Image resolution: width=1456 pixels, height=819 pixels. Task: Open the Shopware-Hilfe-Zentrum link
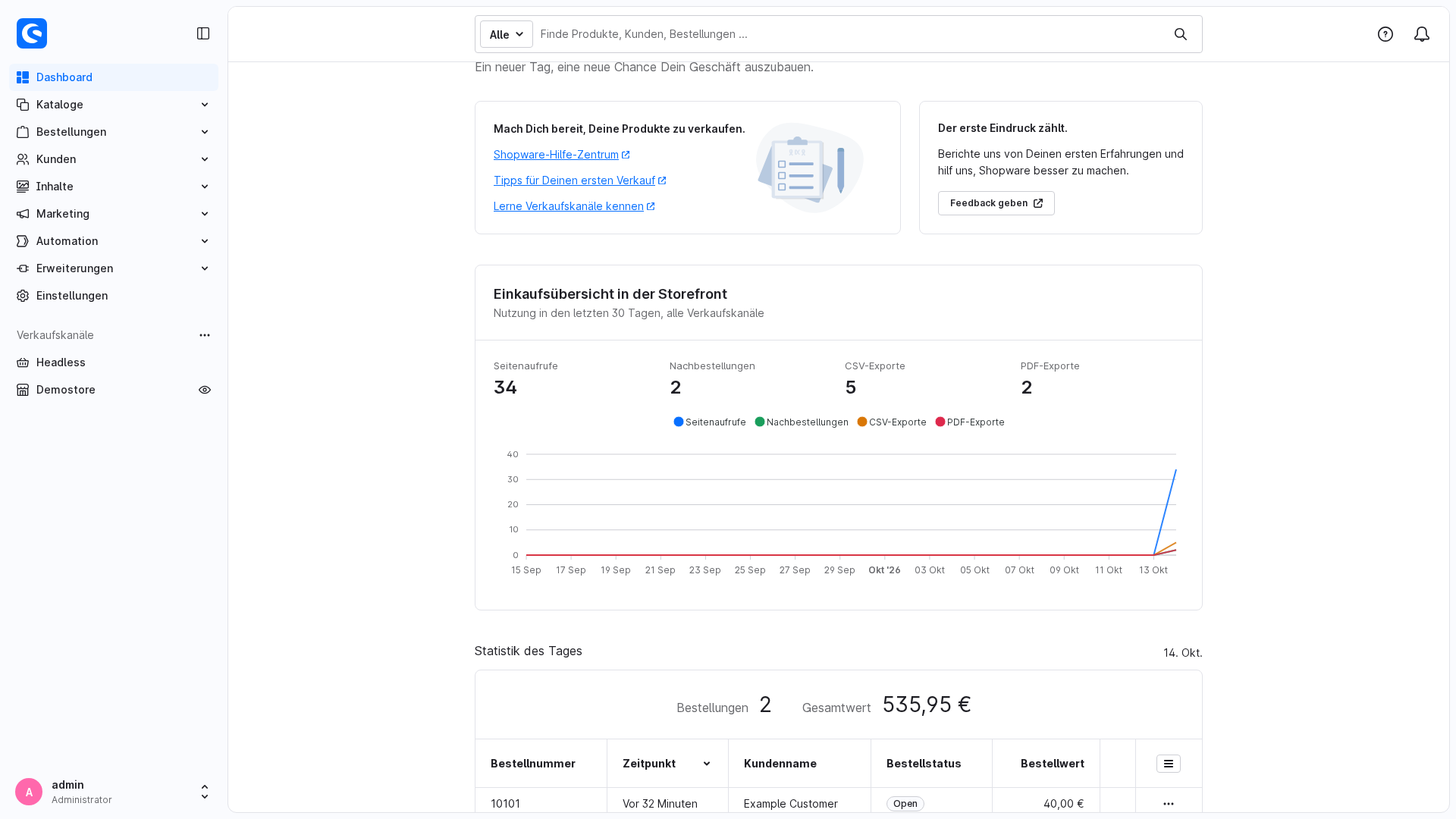[562, 155]
